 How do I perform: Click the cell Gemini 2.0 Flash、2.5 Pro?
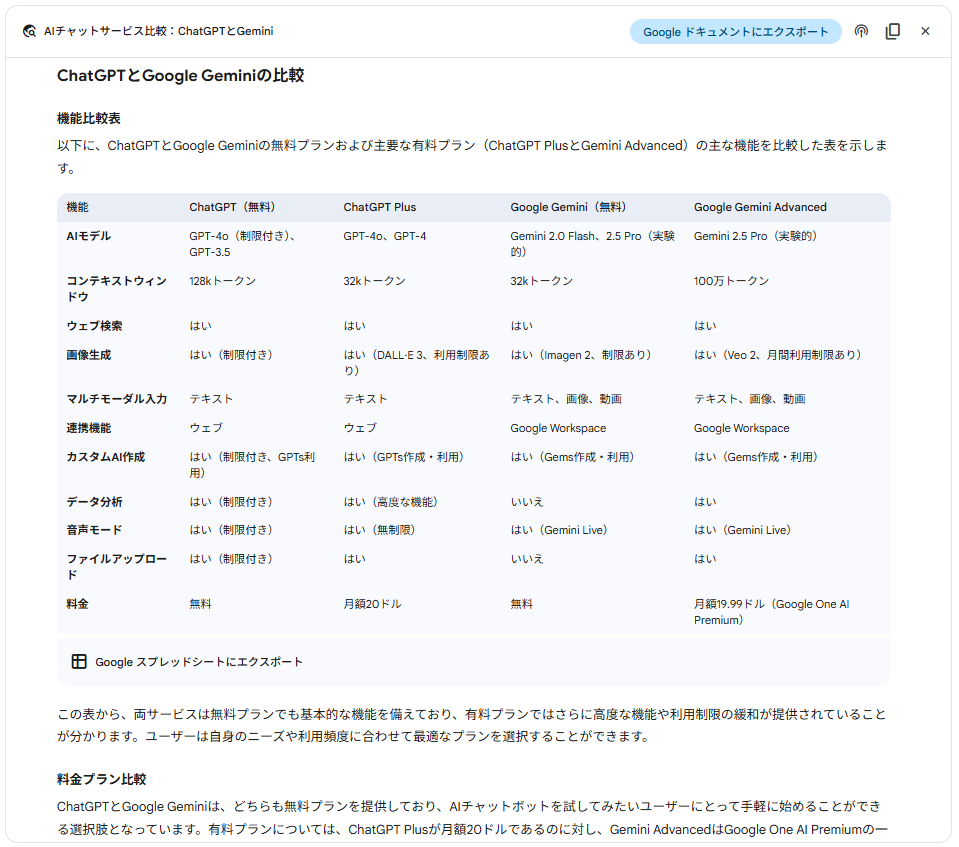(593, 244)
